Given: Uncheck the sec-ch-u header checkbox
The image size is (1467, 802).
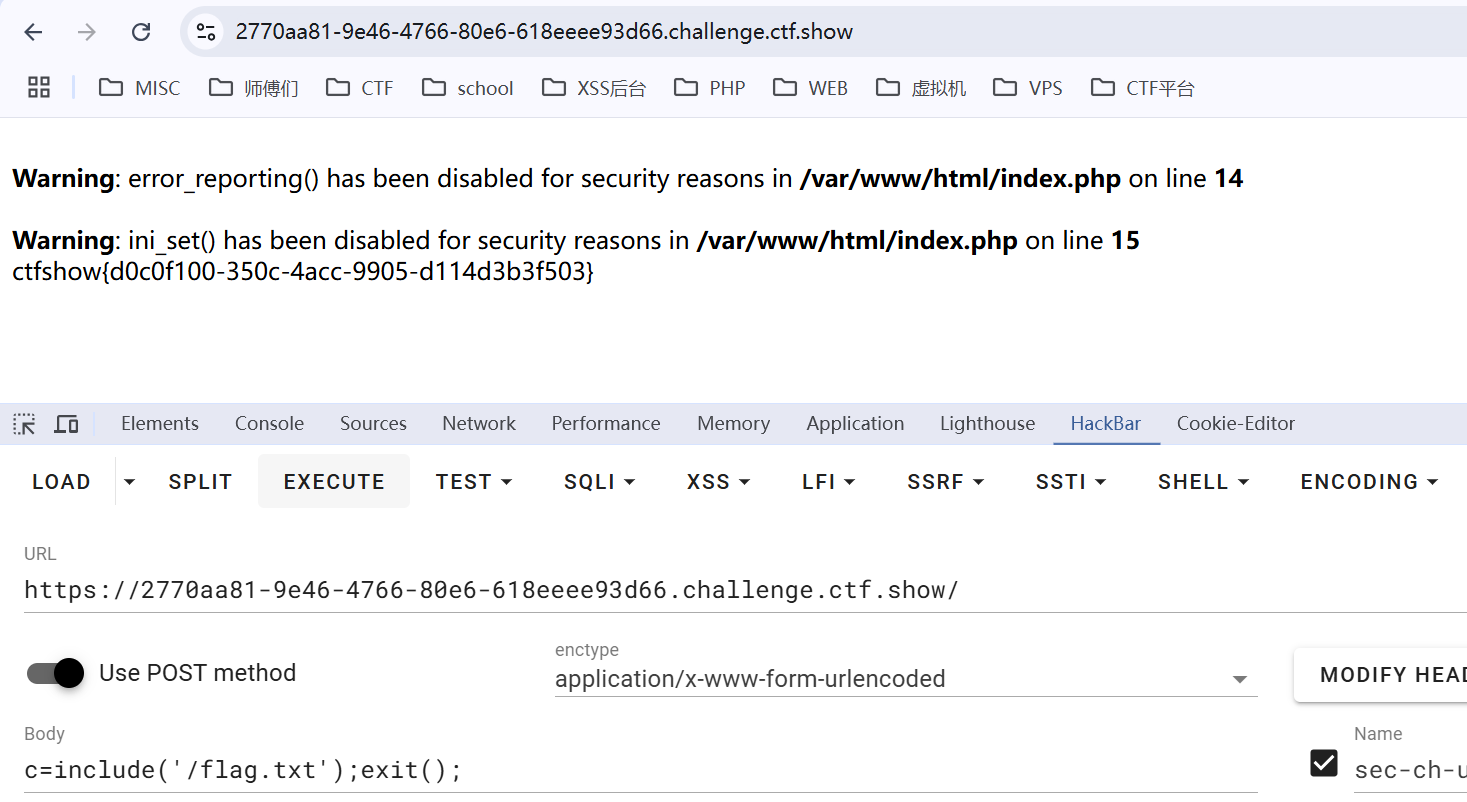Looking at the screenshot, I should click(x=1323, y=763).
